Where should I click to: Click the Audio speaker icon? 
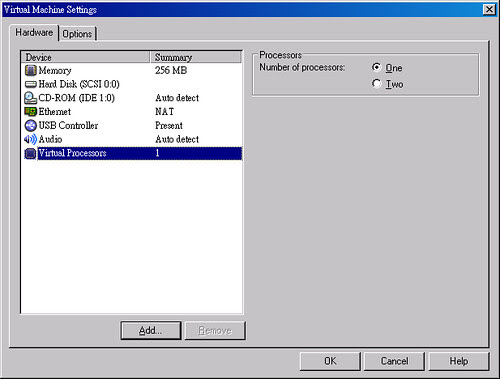point(30,139)
